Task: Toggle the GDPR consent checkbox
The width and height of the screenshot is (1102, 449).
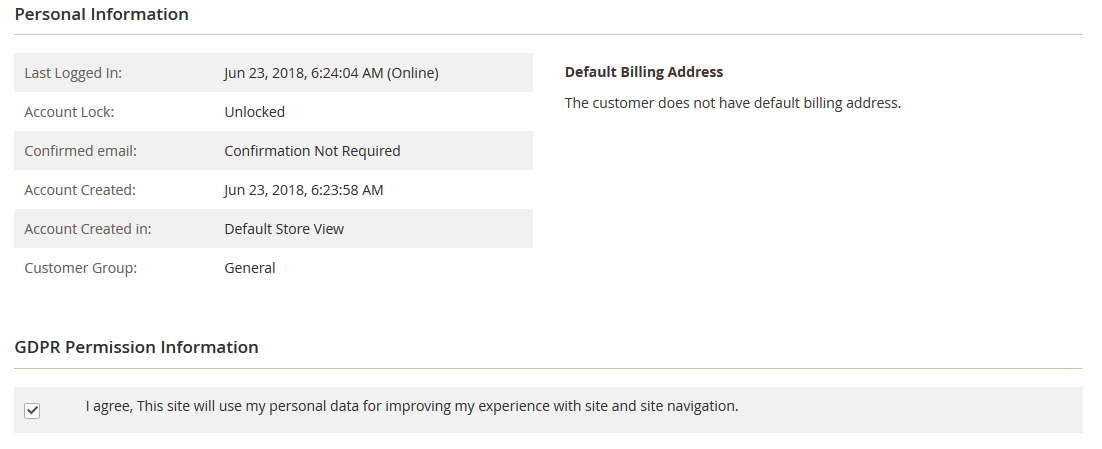Action: coord(32,411)
